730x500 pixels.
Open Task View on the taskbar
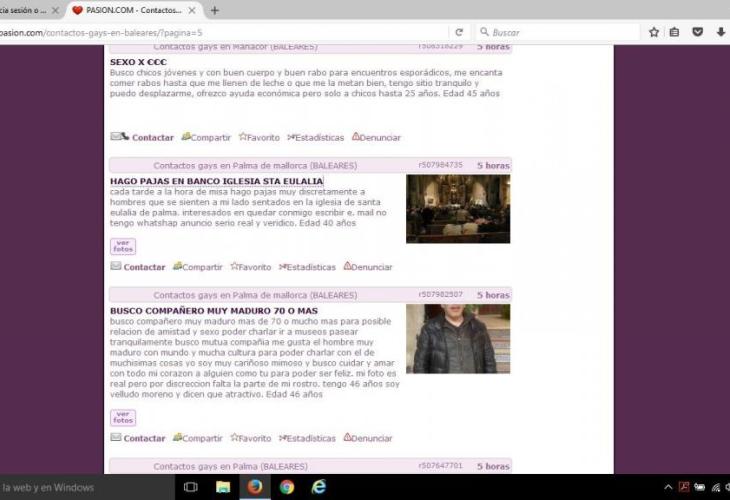click(190, 487)
